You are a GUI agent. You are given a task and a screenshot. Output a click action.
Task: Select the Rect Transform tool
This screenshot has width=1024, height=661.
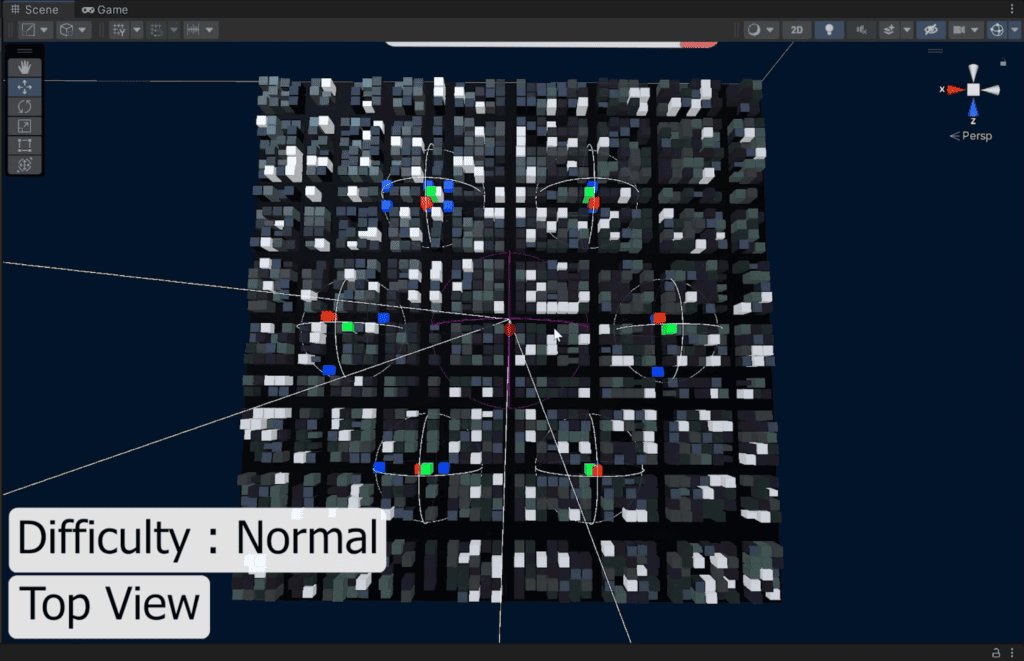click(25, 145)
